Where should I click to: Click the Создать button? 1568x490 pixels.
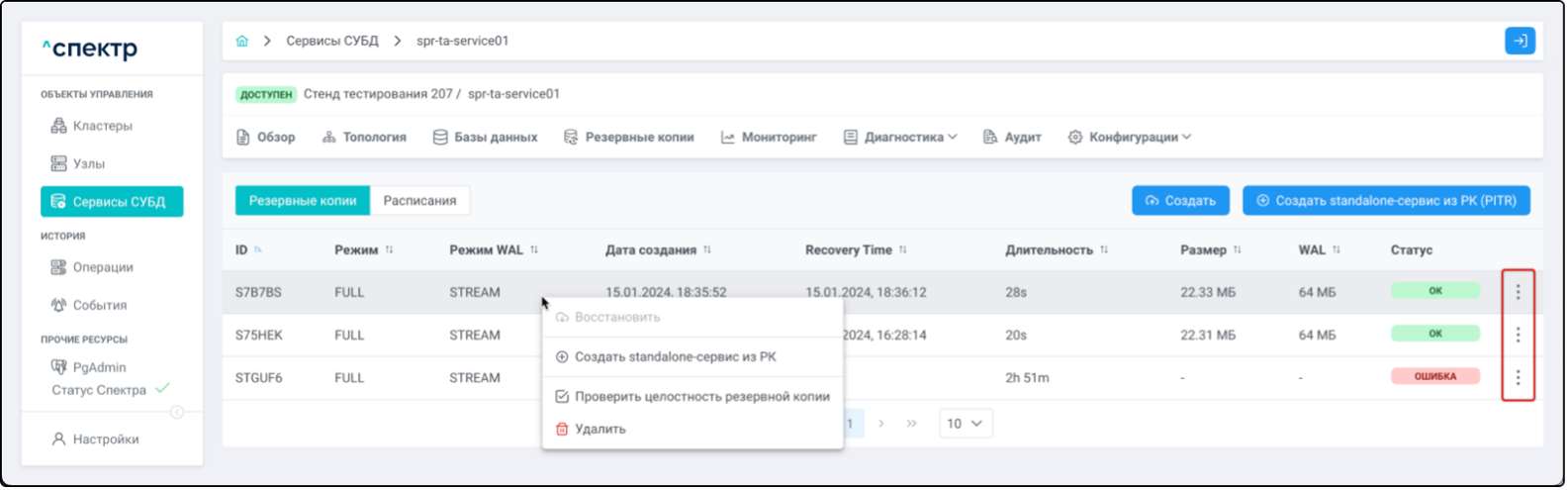pos(1180,201)
